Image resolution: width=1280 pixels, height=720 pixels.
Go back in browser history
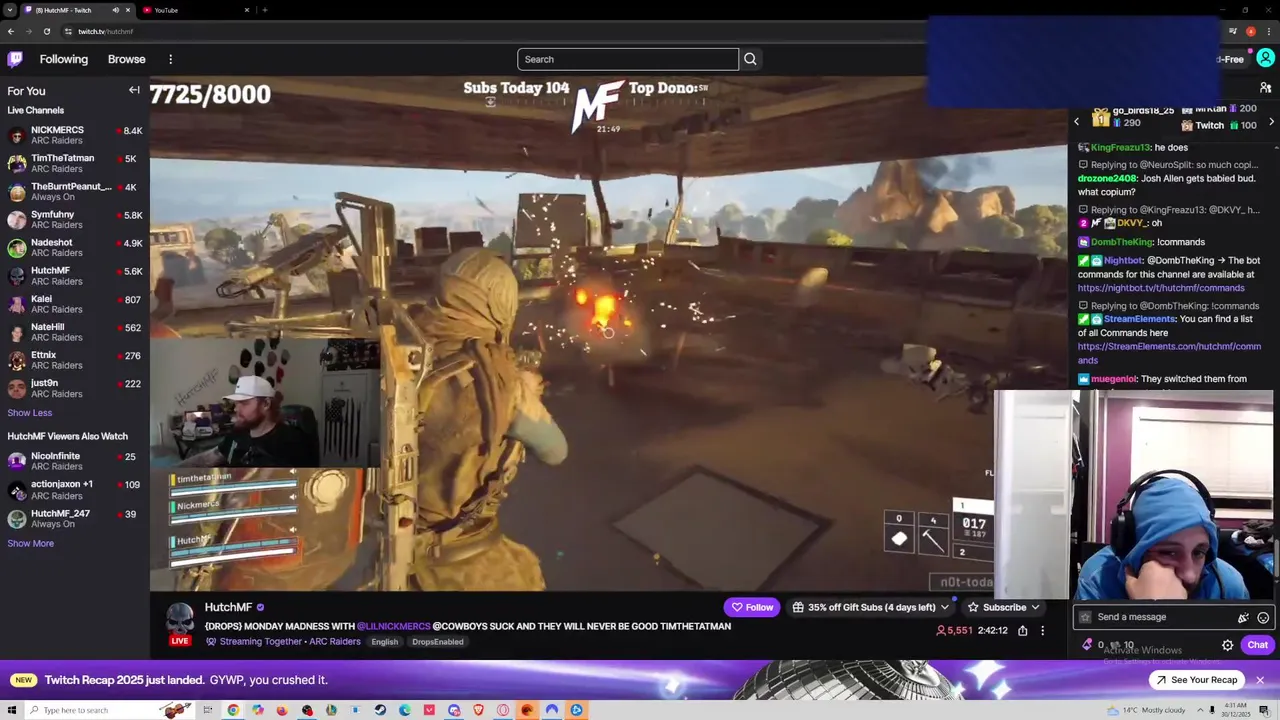[11, 31]
